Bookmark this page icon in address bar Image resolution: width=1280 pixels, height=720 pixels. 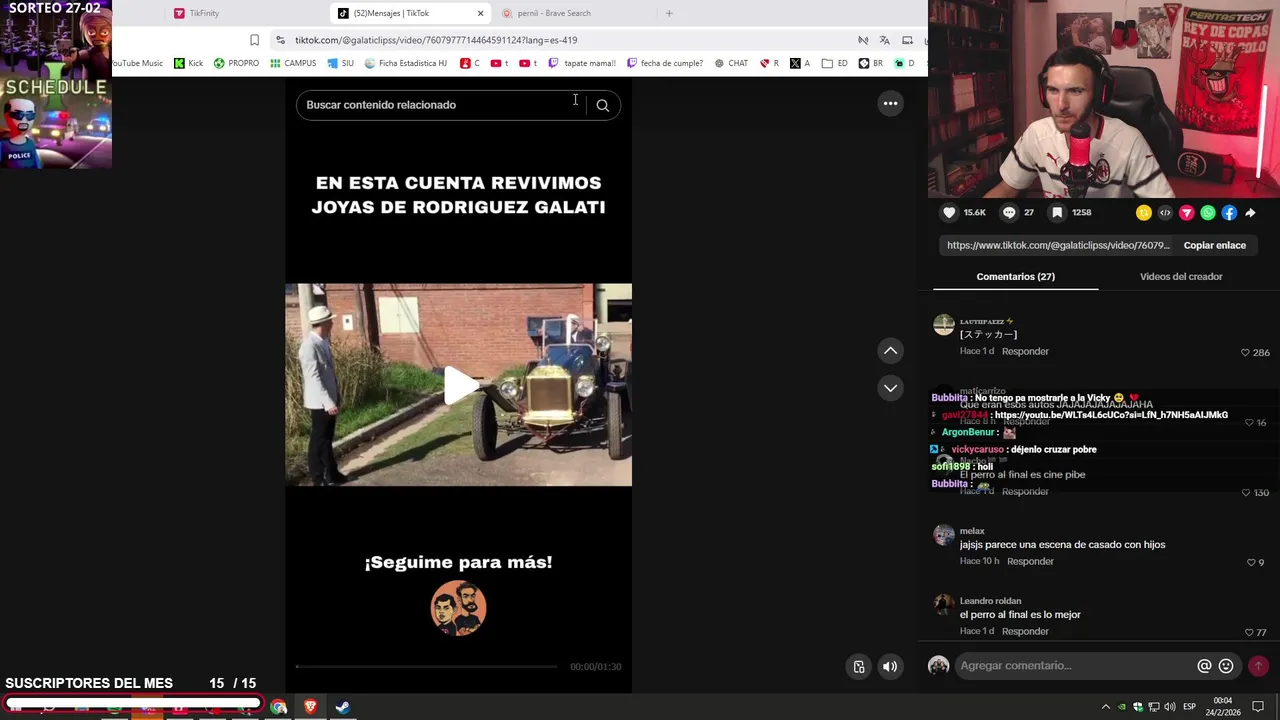click(254, 40)
